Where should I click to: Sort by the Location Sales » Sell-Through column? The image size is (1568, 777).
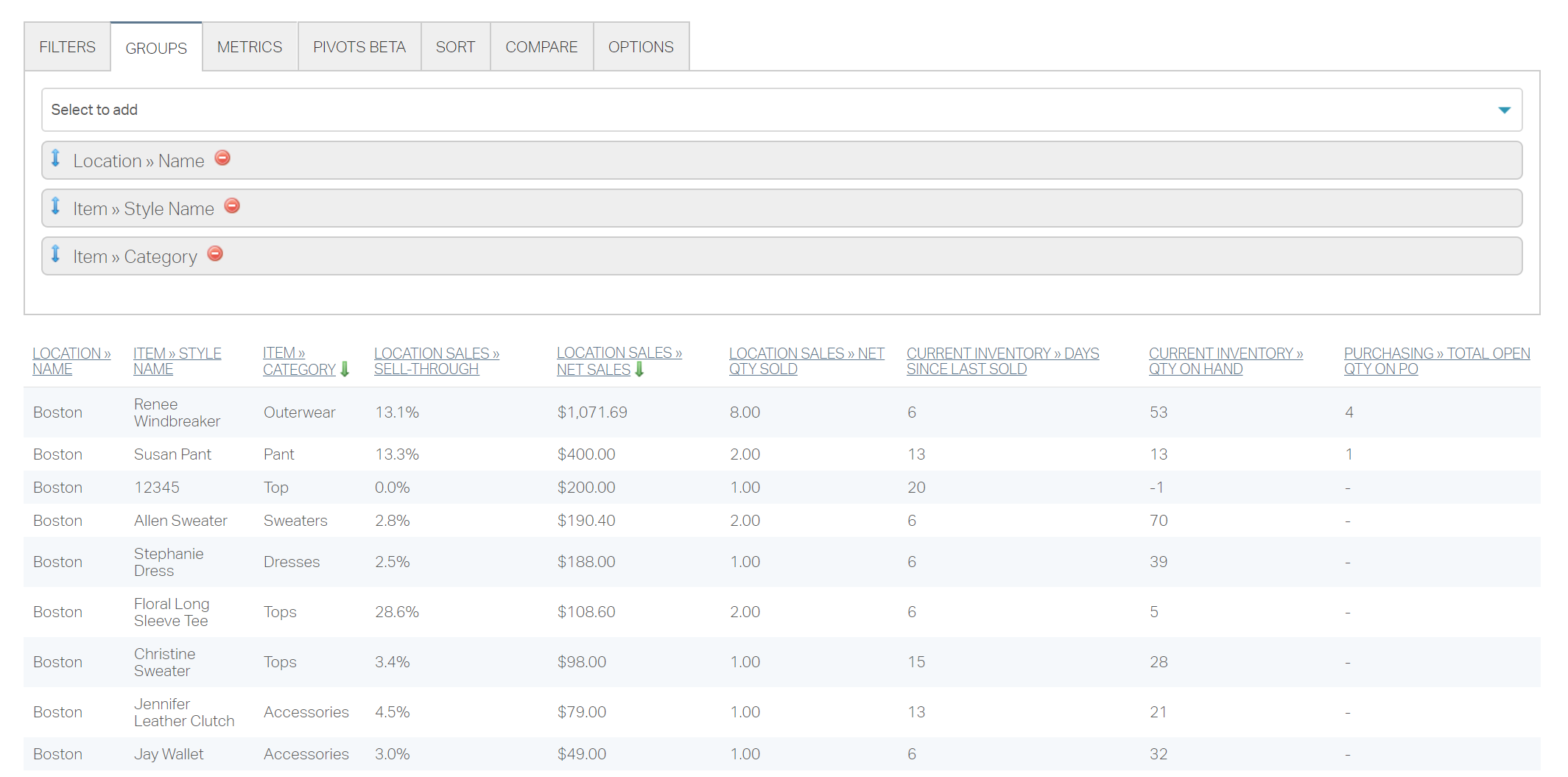pyautogui.click(x=437, y=360)
